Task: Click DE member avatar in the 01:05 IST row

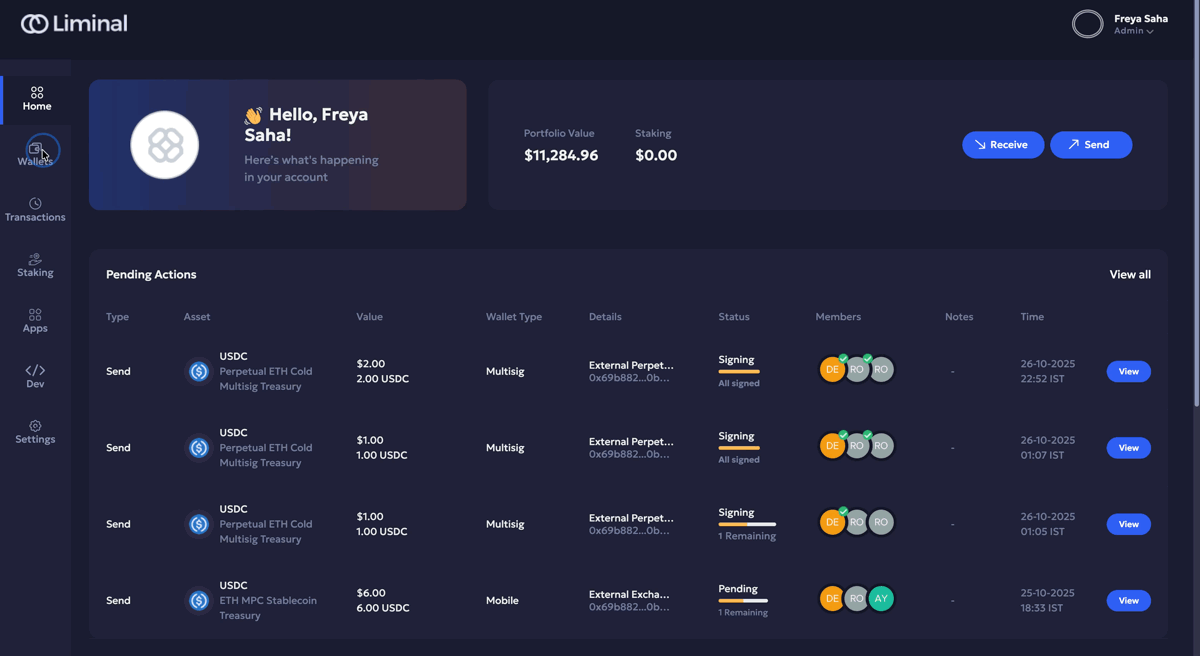Action: pyautogui.click(x=831, y=522)
